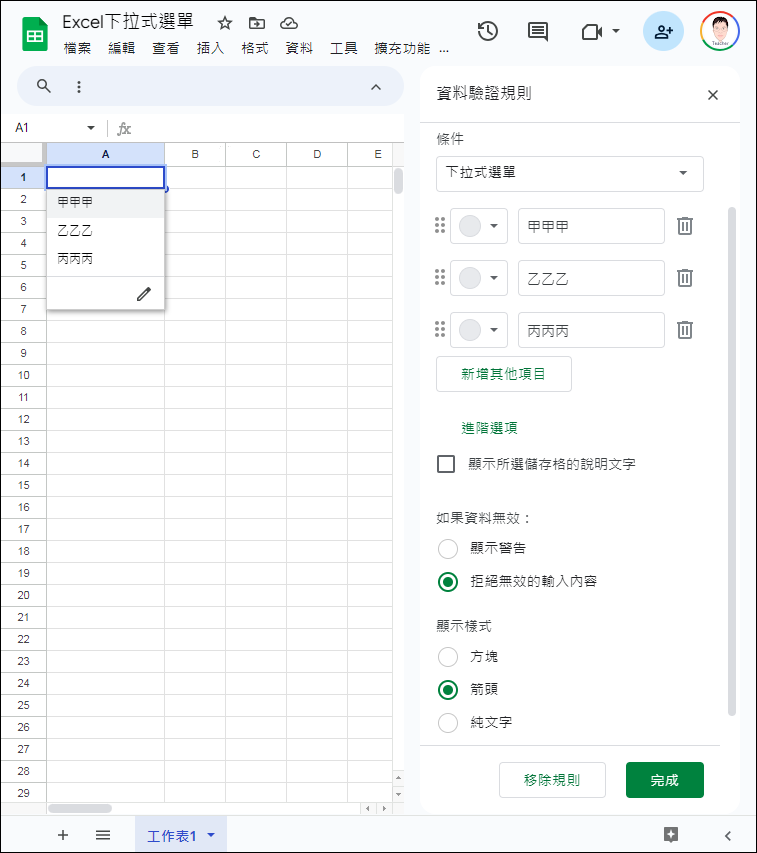Select 甲甲甲 from the cell dropdown list
757x853 pixels.
pos(106,203)
